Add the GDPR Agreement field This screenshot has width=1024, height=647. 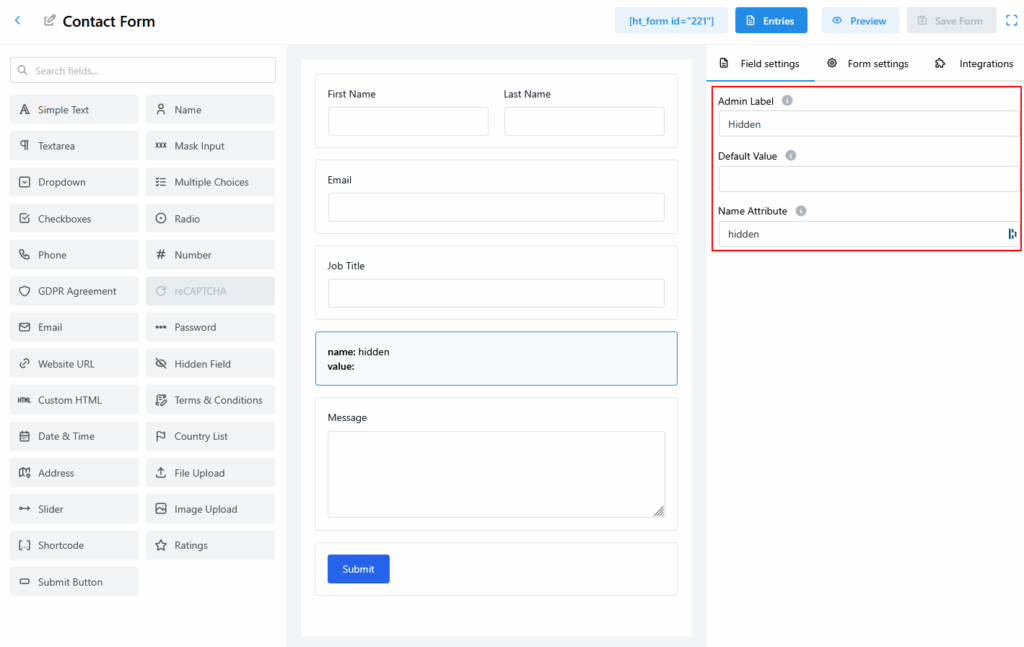point(74,291)
